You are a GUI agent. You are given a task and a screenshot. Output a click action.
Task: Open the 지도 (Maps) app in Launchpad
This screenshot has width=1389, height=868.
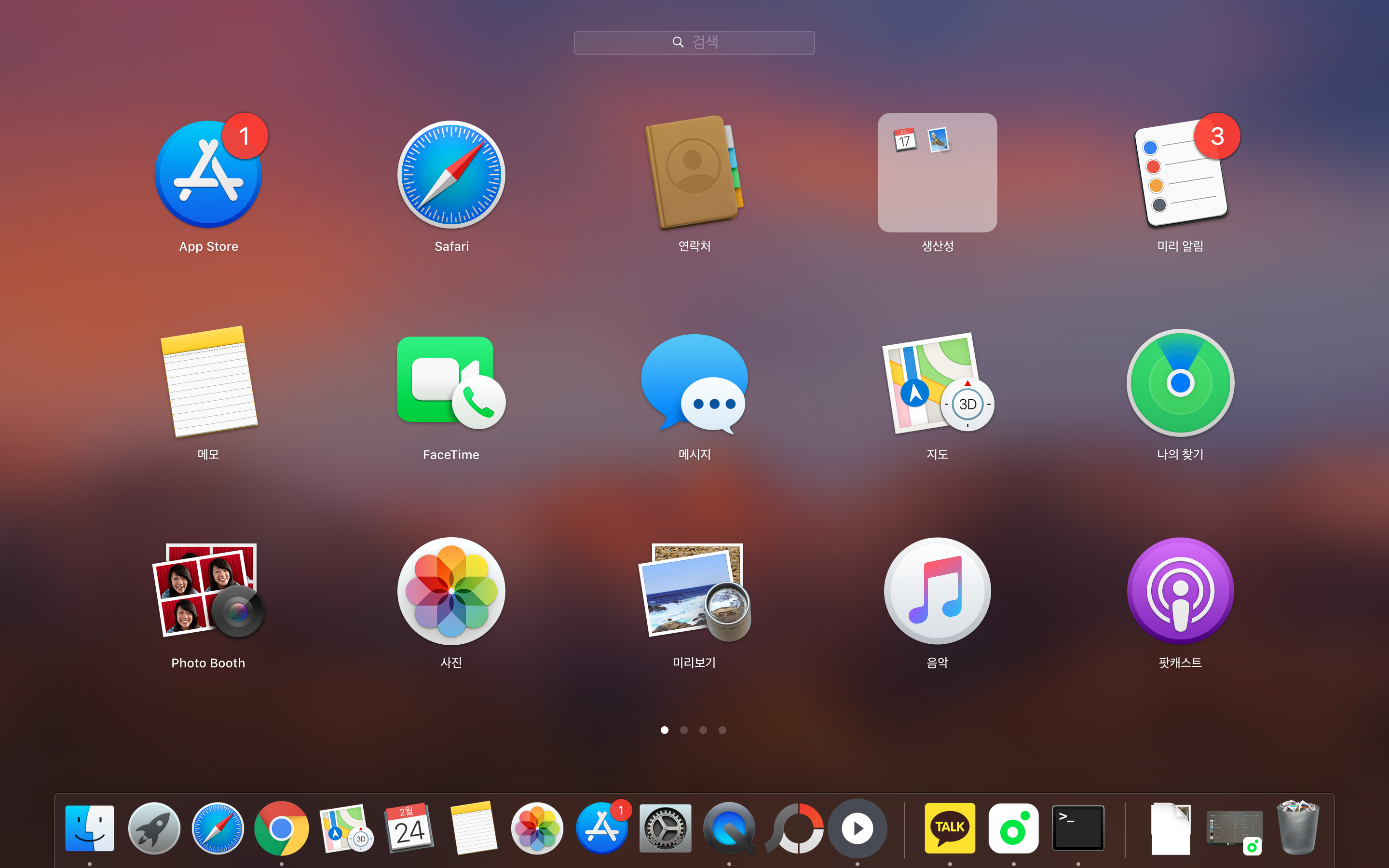pos(937,382)
